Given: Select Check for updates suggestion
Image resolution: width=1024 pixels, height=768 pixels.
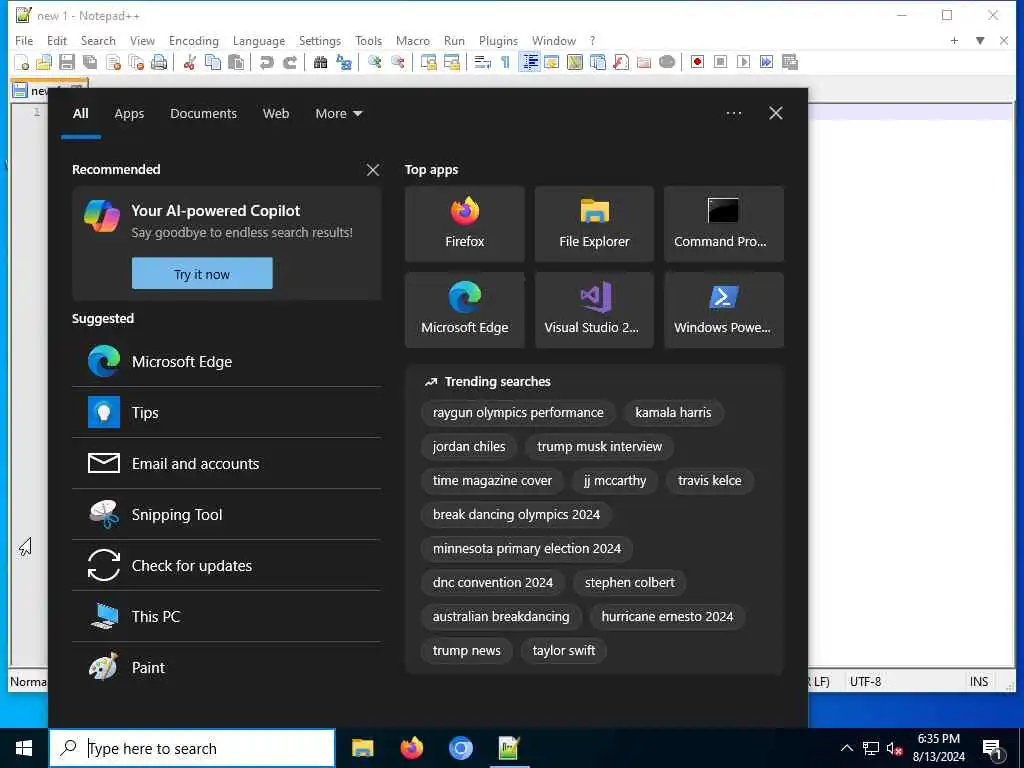Looking at the screenshot, I should pos(227,566).
